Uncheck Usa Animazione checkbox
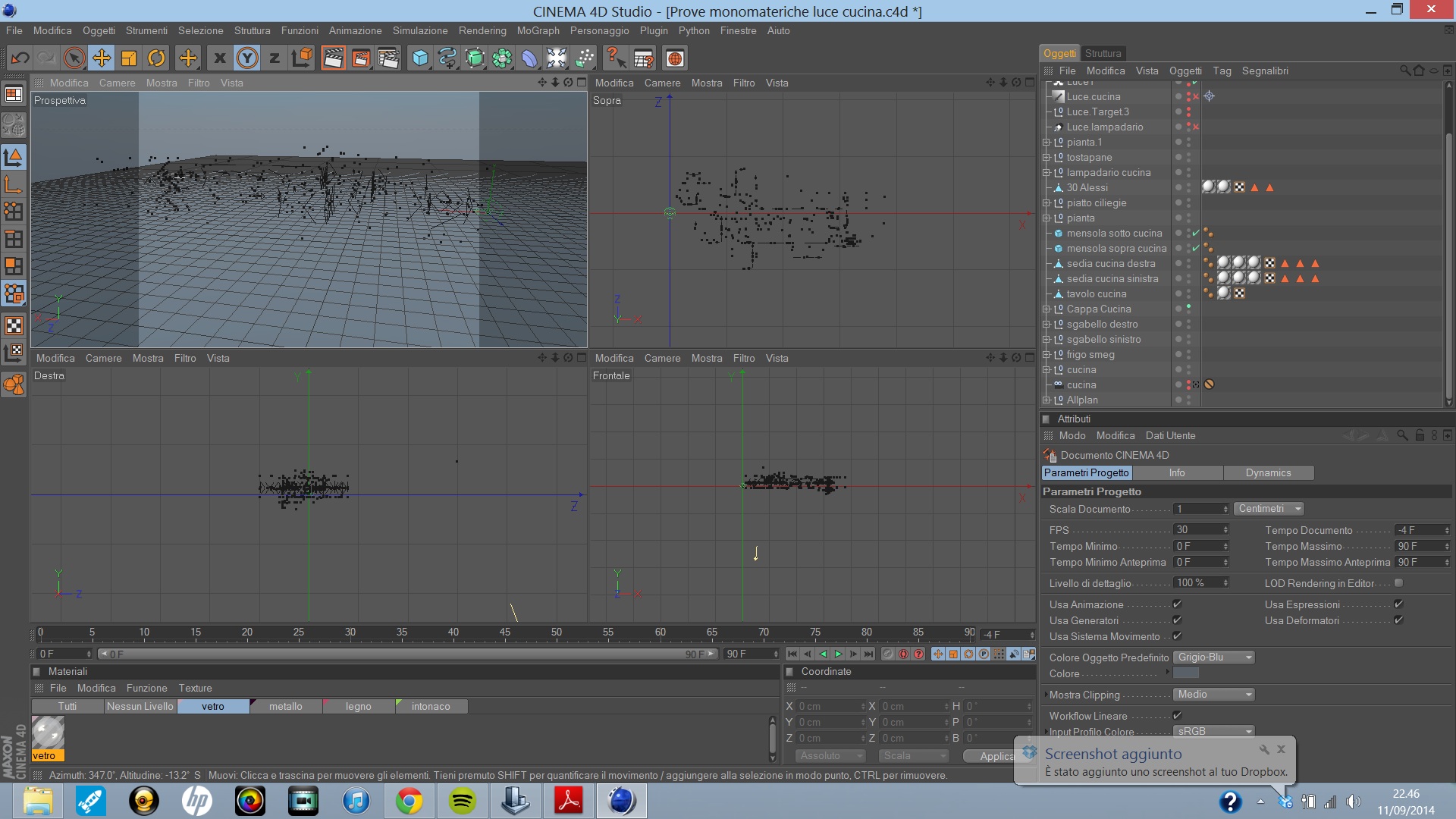 click(x=1177, y=604)
